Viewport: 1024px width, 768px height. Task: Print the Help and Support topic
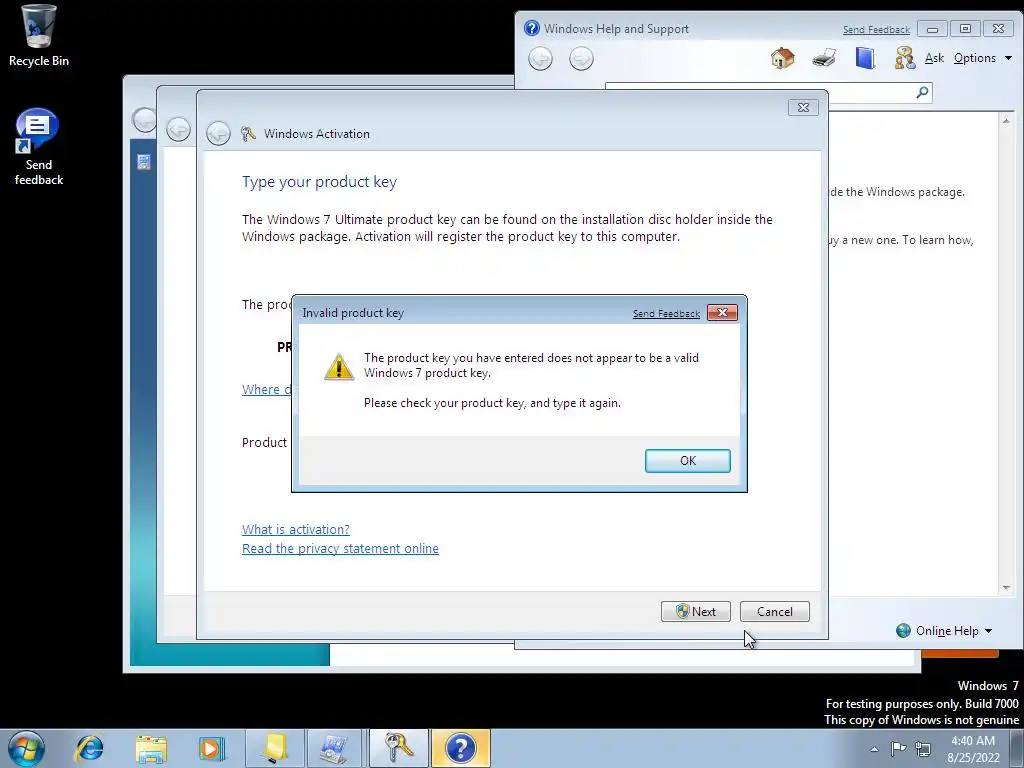(x=824, y=58)
